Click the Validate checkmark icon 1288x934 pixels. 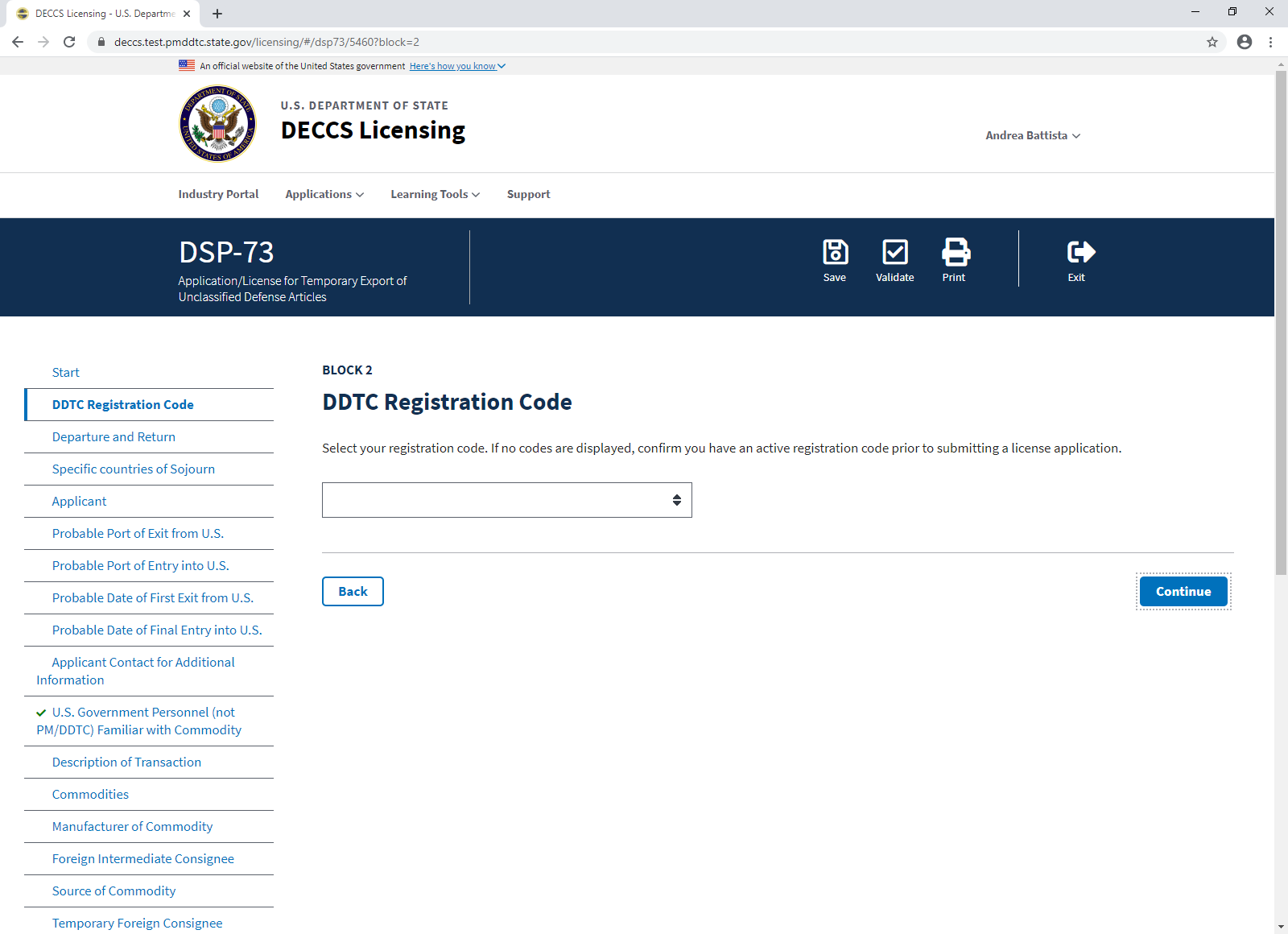coord(895,252)
